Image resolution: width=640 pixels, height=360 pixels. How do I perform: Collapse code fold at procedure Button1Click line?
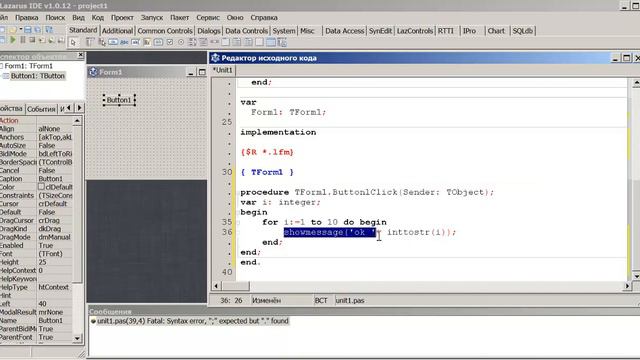tap(238, 192)
